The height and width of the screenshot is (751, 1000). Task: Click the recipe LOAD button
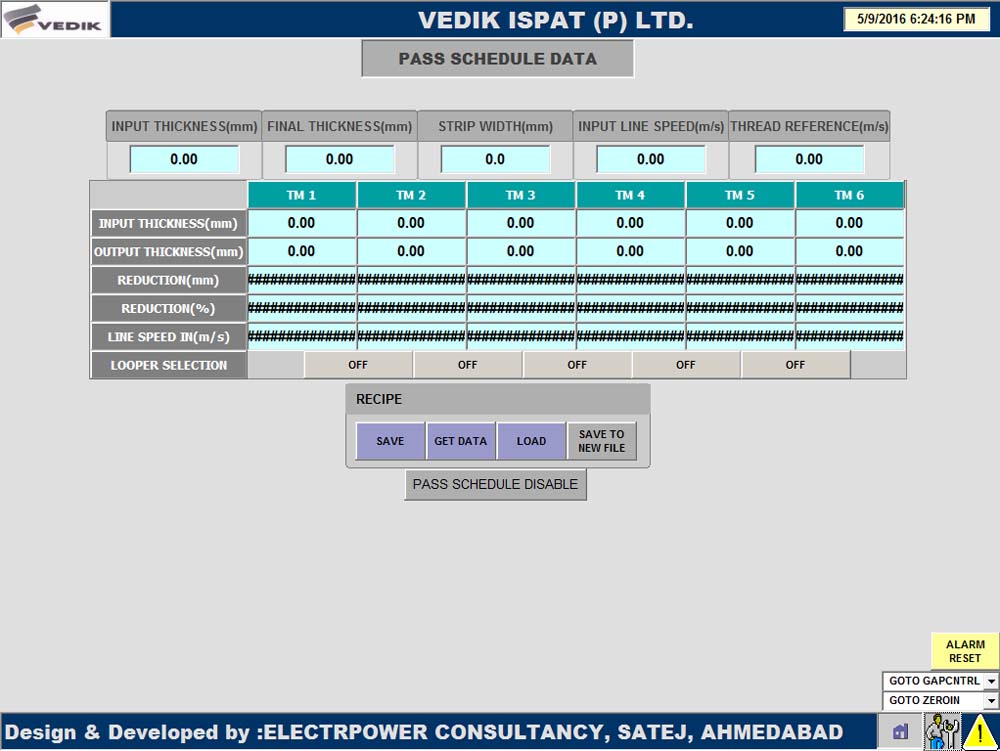click(531, 441)
